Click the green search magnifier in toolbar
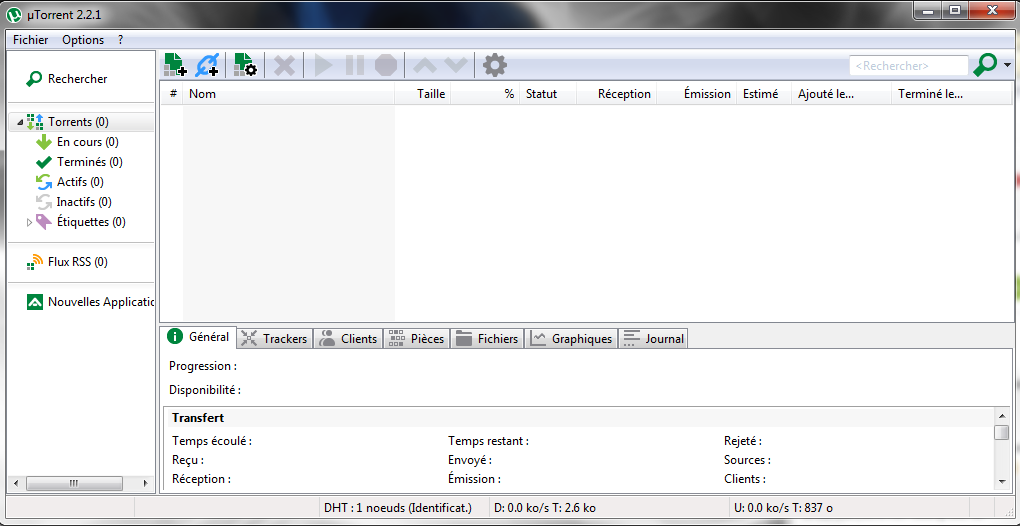1020x526 pixels. [985, 65]
